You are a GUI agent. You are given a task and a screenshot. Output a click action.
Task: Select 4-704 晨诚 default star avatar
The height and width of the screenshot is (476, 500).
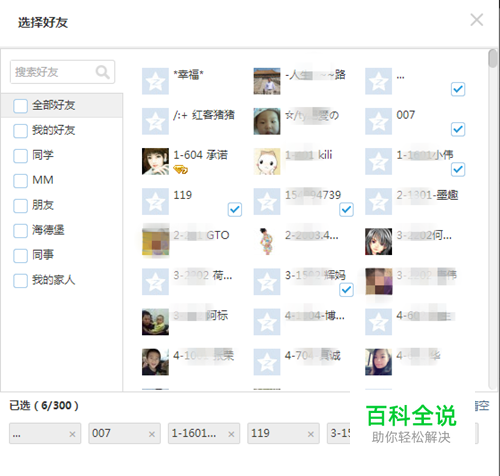point(267,362)
